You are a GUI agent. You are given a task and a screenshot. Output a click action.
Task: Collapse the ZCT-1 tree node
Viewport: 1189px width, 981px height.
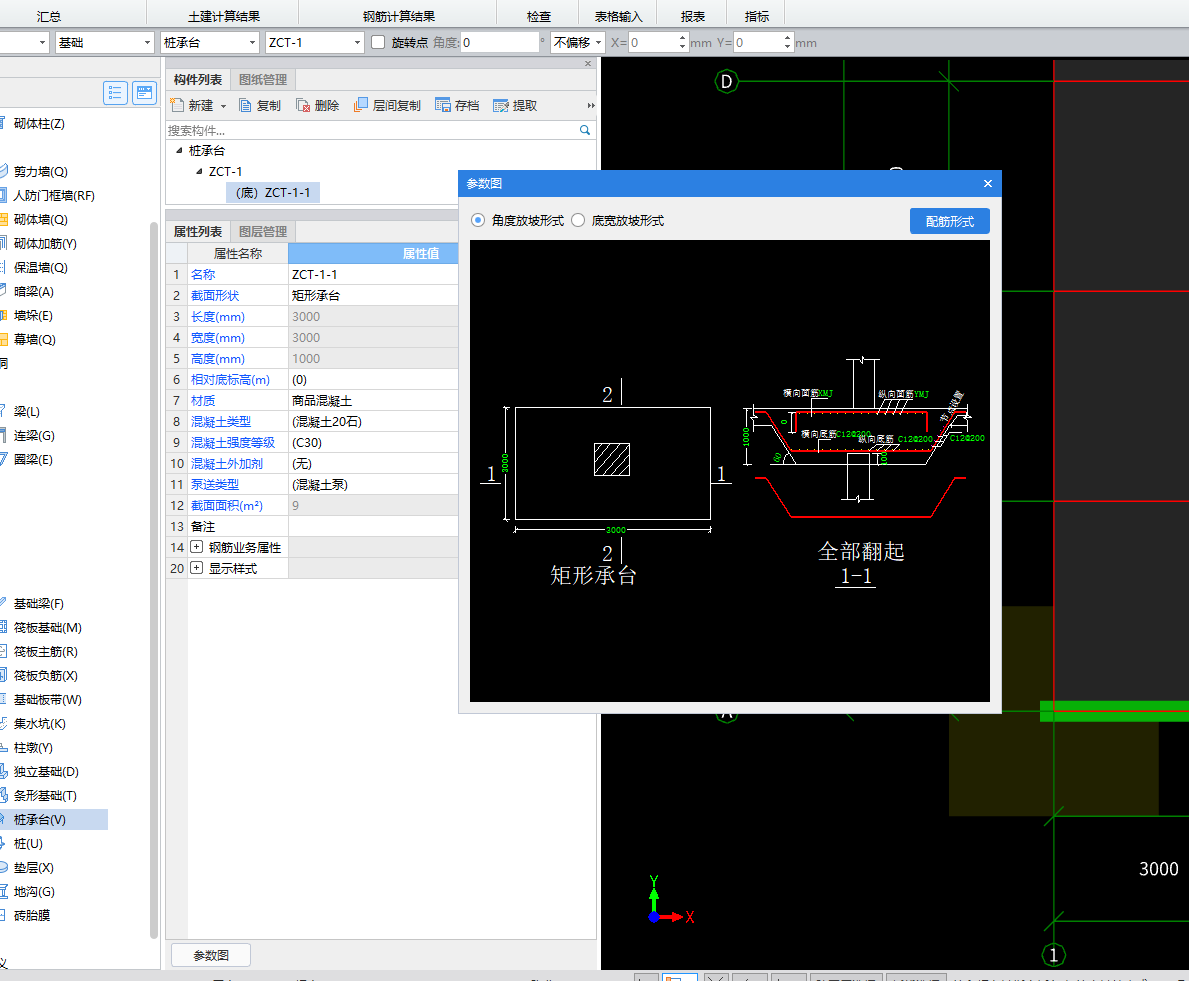point(199,171)
